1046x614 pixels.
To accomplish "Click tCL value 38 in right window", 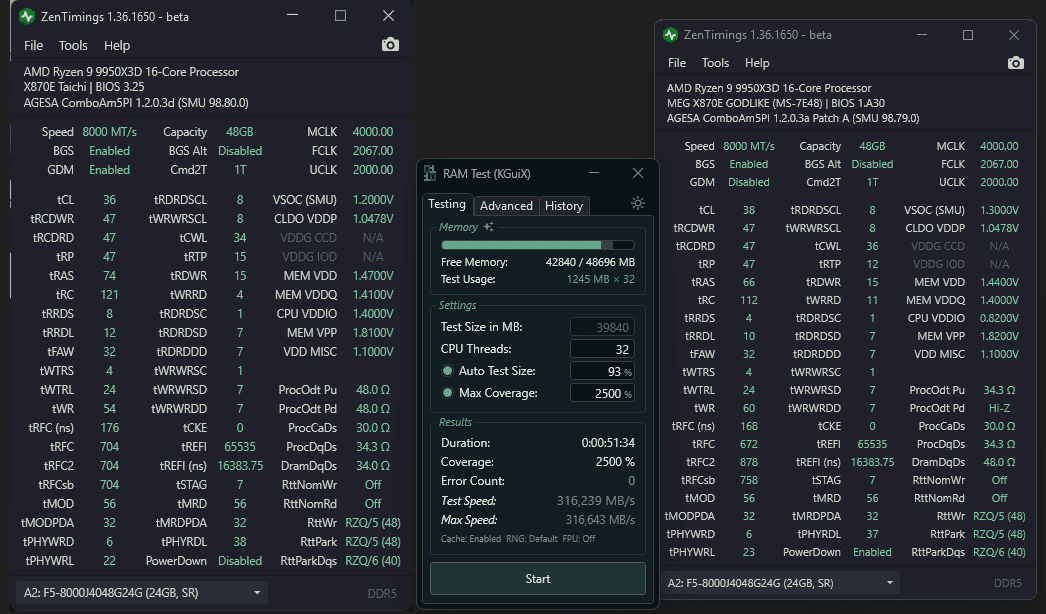I will click(748, 210).
